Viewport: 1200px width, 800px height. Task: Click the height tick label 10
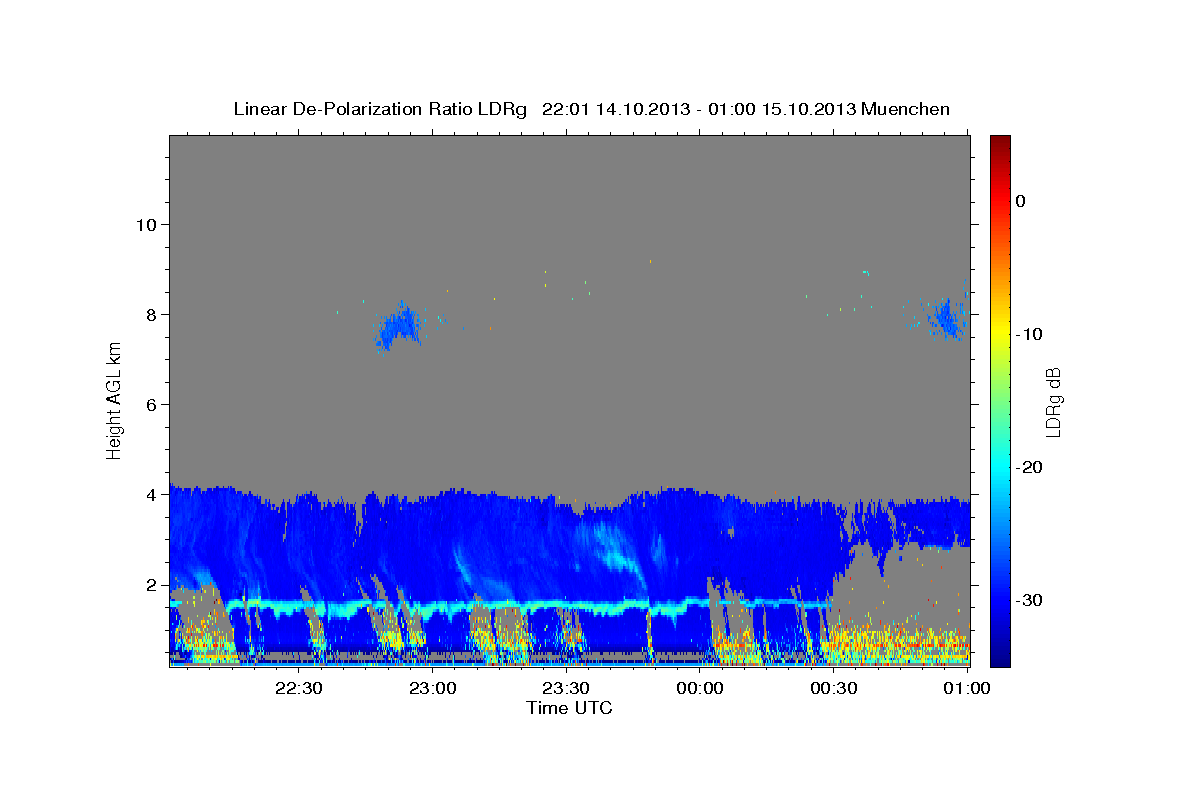click(145, 224)
